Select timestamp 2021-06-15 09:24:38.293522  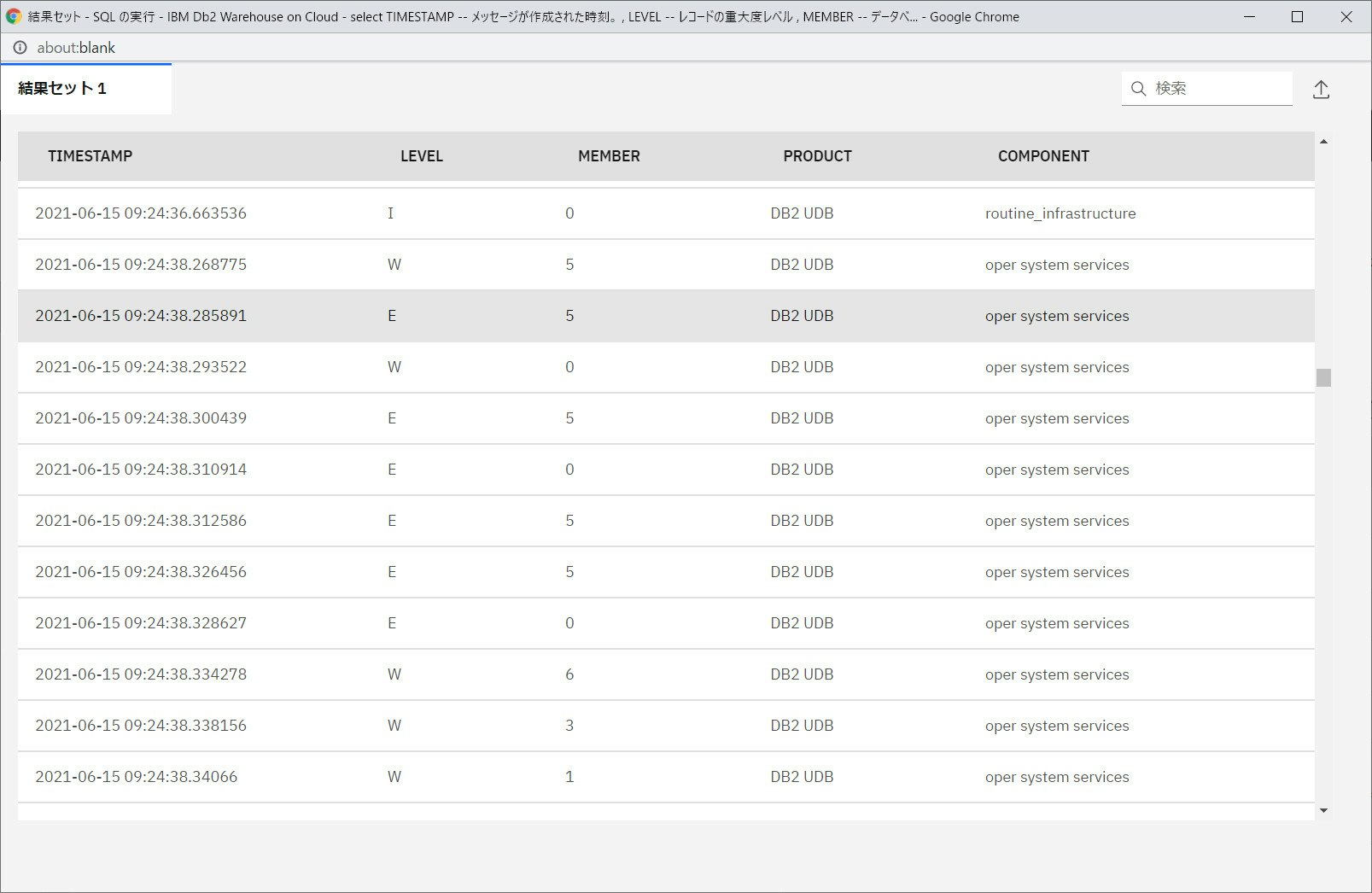click(141, 367)
